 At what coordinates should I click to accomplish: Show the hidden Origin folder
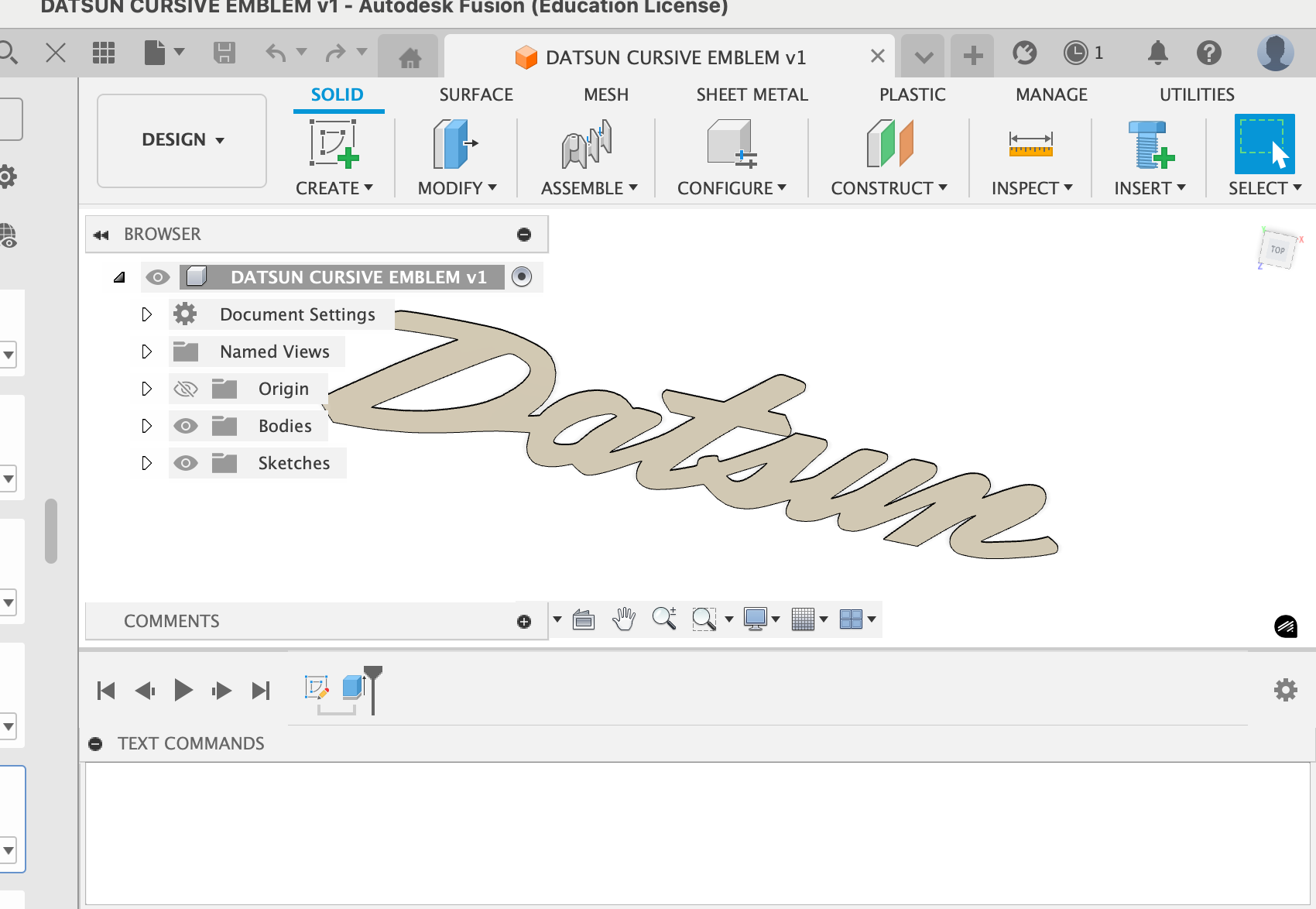186,389
